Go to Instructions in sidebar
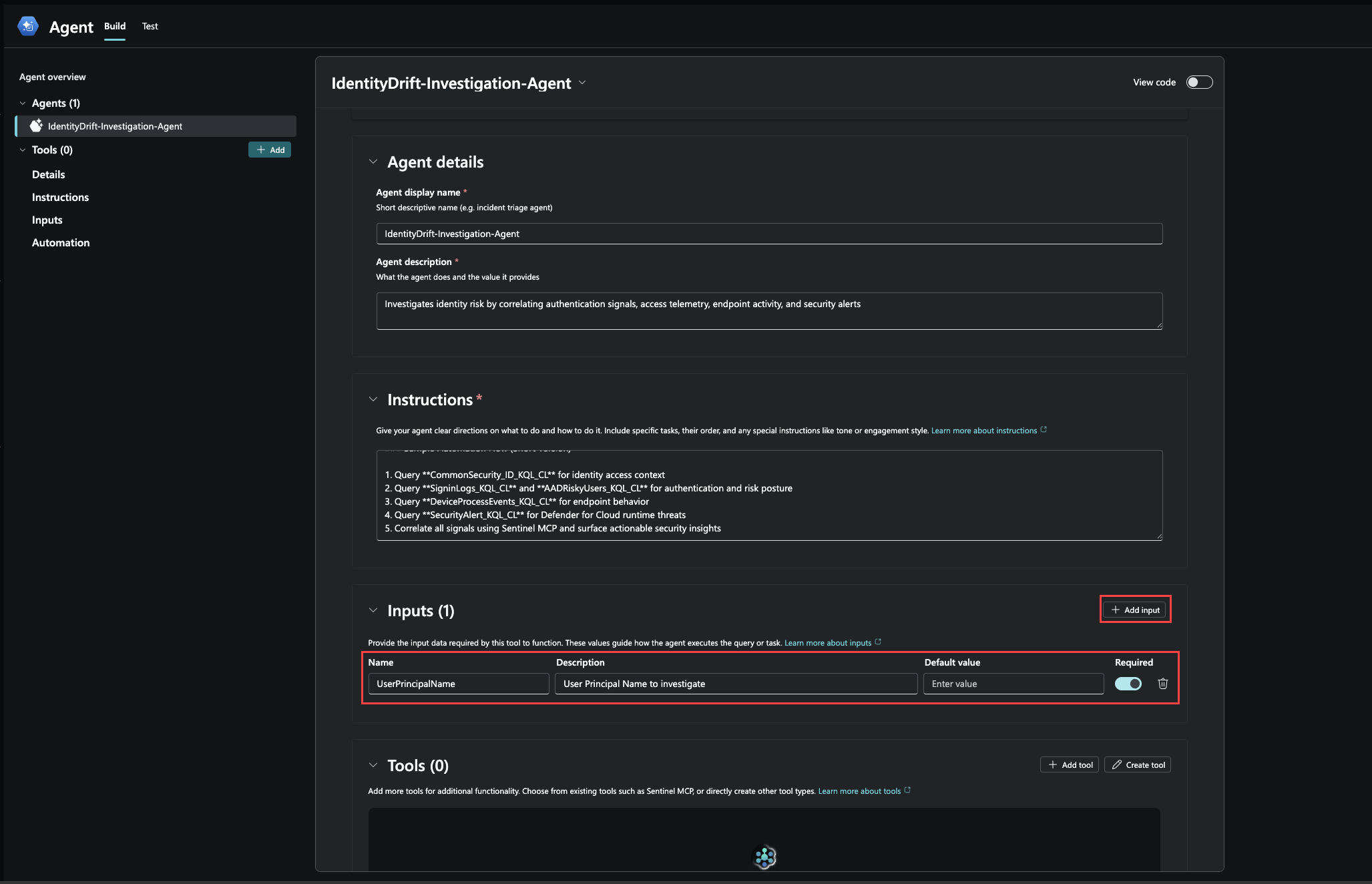1372x884 pixels. click(x=60, y=197)
